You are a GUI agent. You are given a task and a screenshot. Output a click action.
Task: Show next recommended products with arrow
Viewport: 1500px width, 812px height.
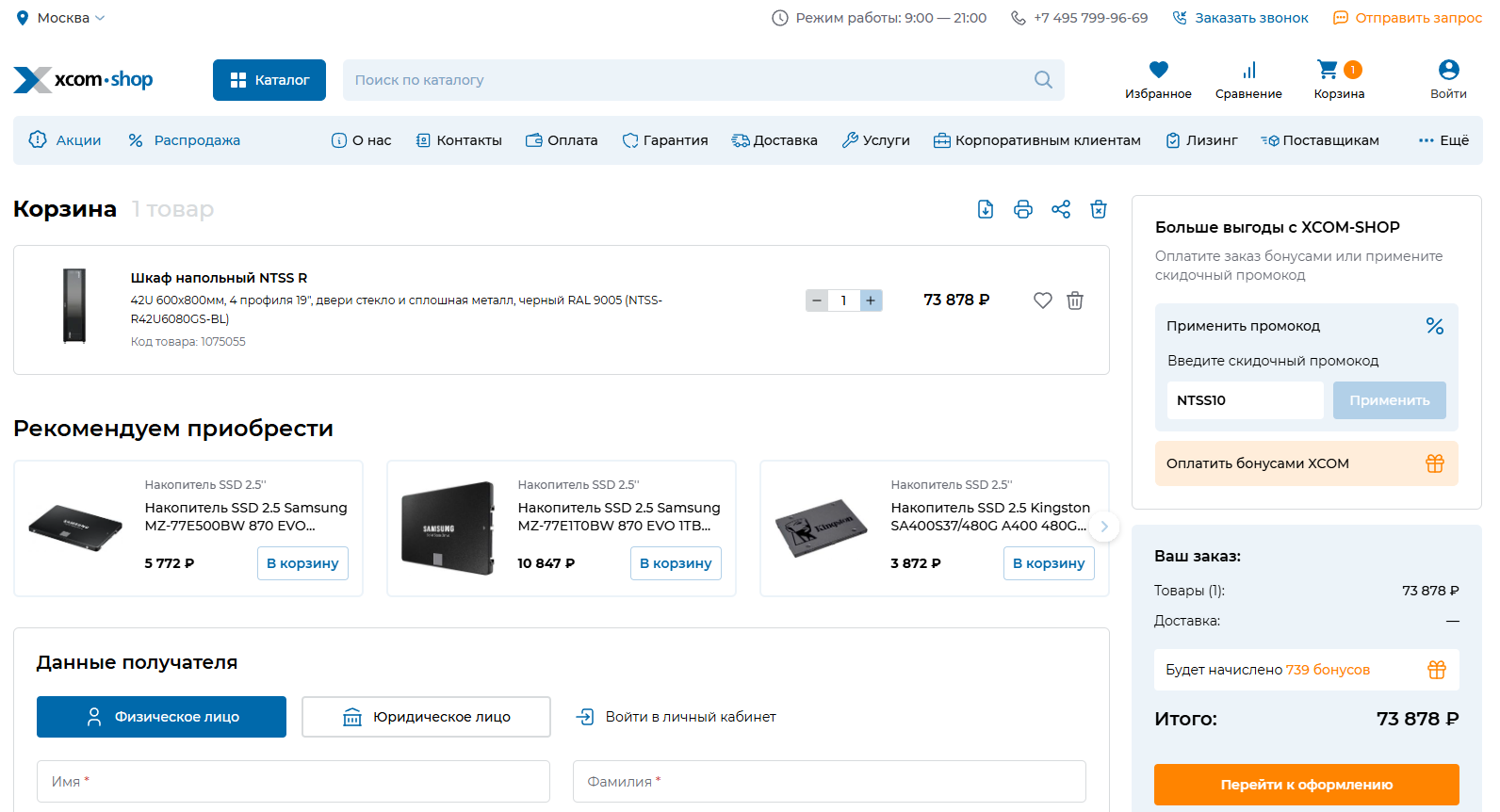(x=1104, y=527)
